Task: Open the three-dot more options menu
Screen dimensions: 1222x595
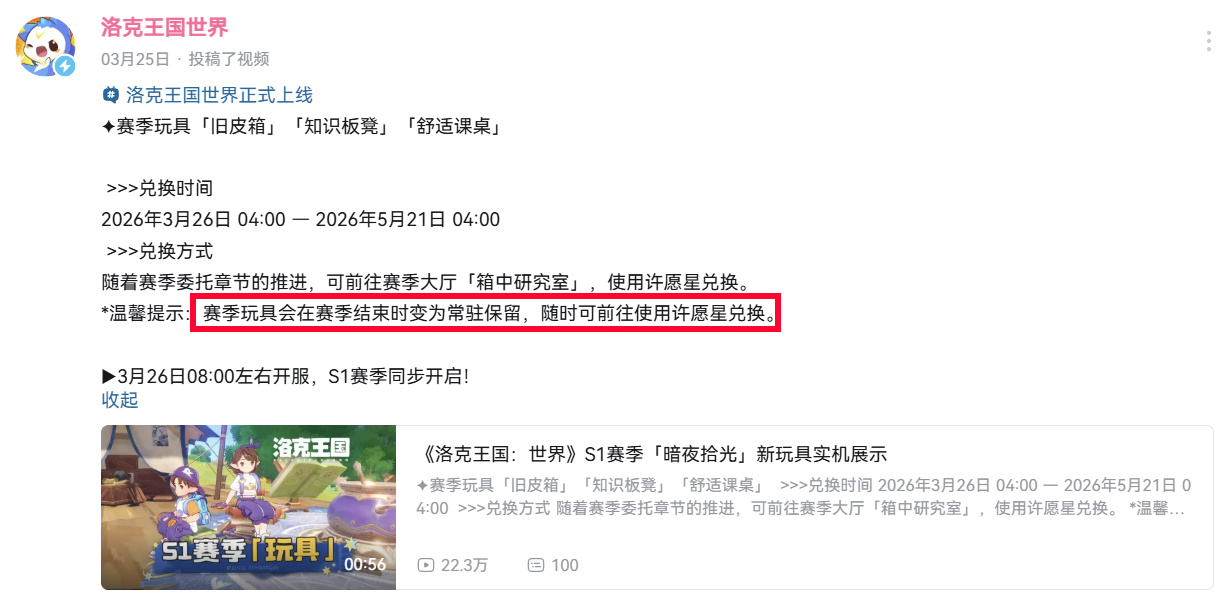Action: tap(1208, 40)
